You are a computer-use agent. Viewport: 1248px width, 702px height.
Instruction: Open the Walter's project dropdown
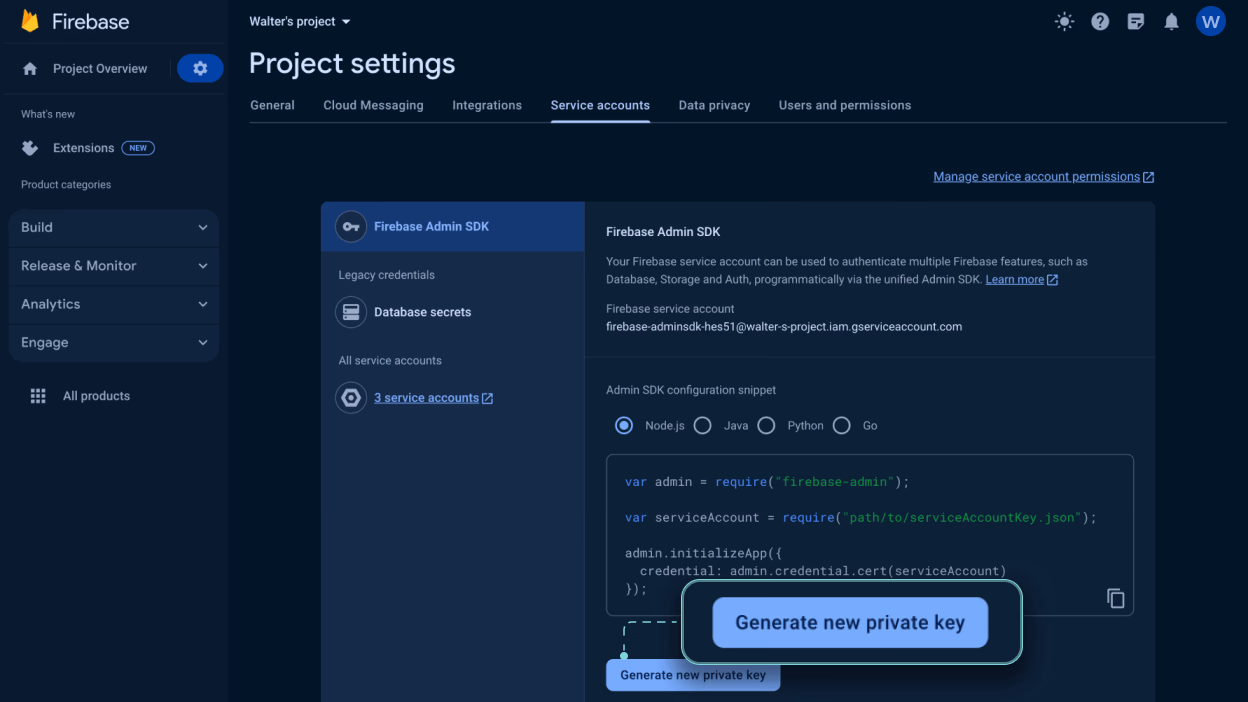click(300, 21)
